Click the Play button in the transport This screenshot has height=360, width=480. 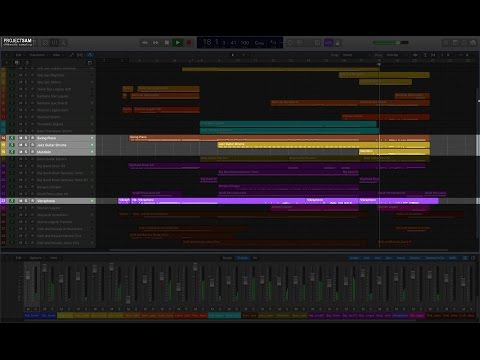[x=178, y=43]
